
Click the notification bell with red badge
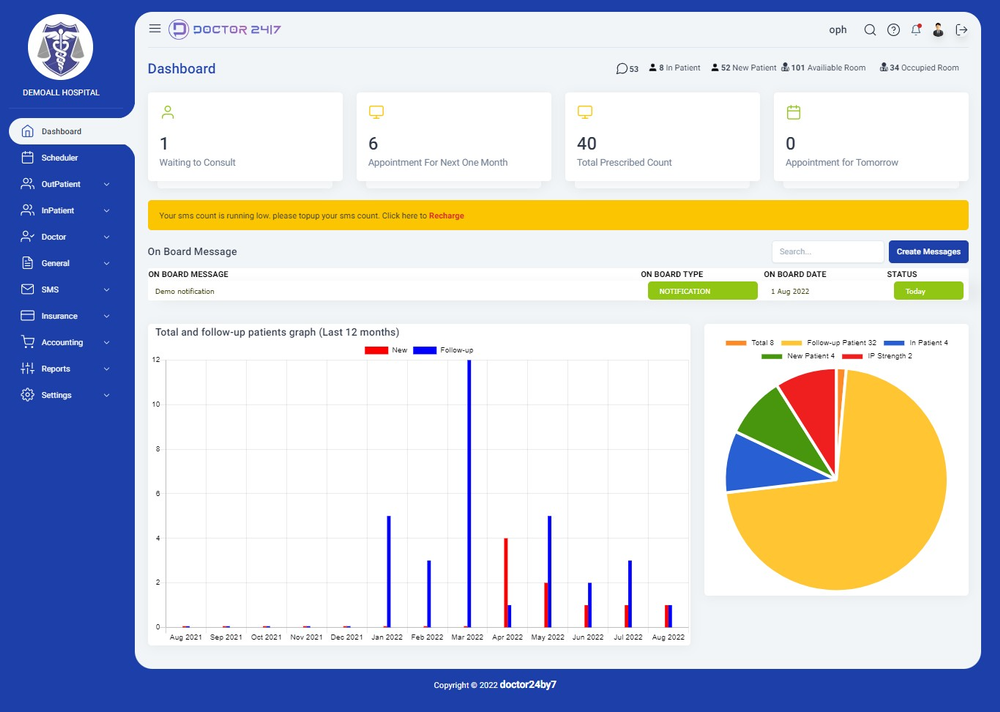coord(916,29)
